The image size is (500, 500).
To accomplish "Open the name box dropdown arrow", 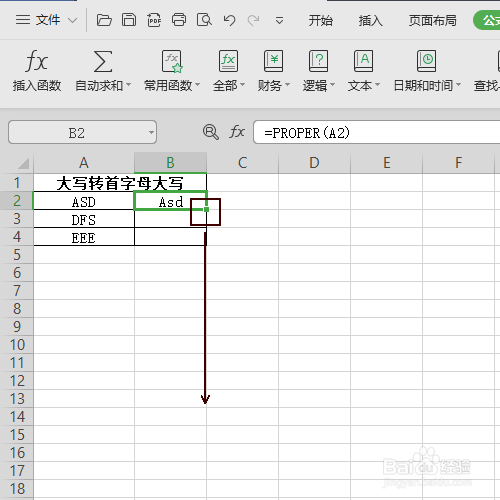I will pos(151,133).
